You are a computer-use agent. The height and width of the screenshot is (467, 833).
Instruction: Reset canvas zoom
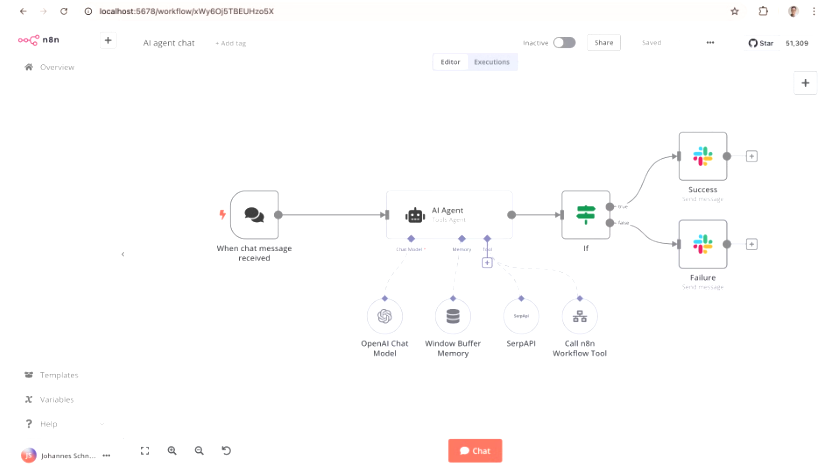(x=226, y=451)
